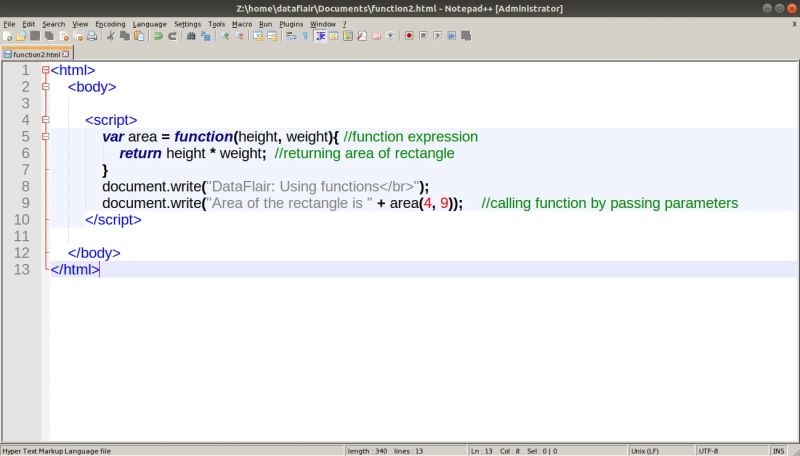
Task: Open User Defined Language dialog icon
Action: [x=334, y=36]
